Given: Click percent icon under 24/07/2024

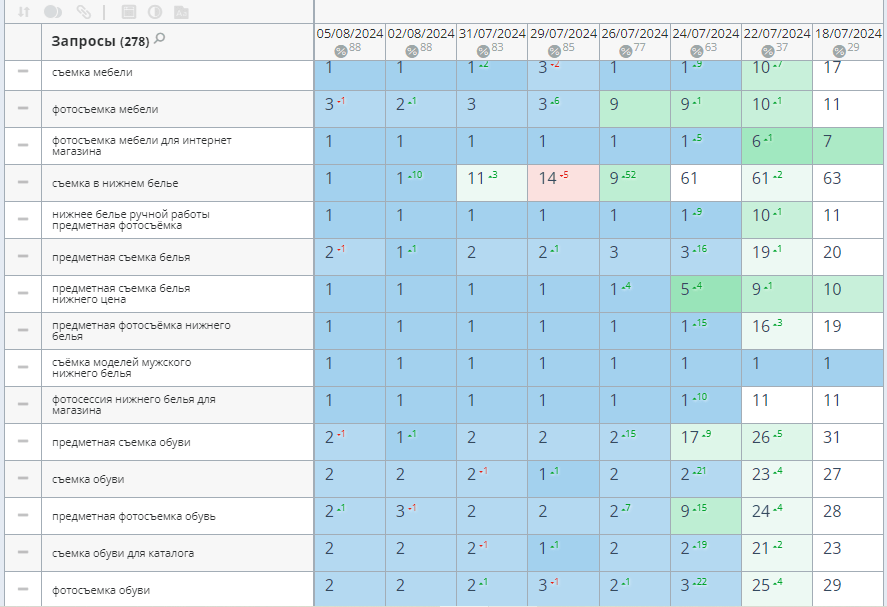Looking at the screenshot, I should click(697, 51).
